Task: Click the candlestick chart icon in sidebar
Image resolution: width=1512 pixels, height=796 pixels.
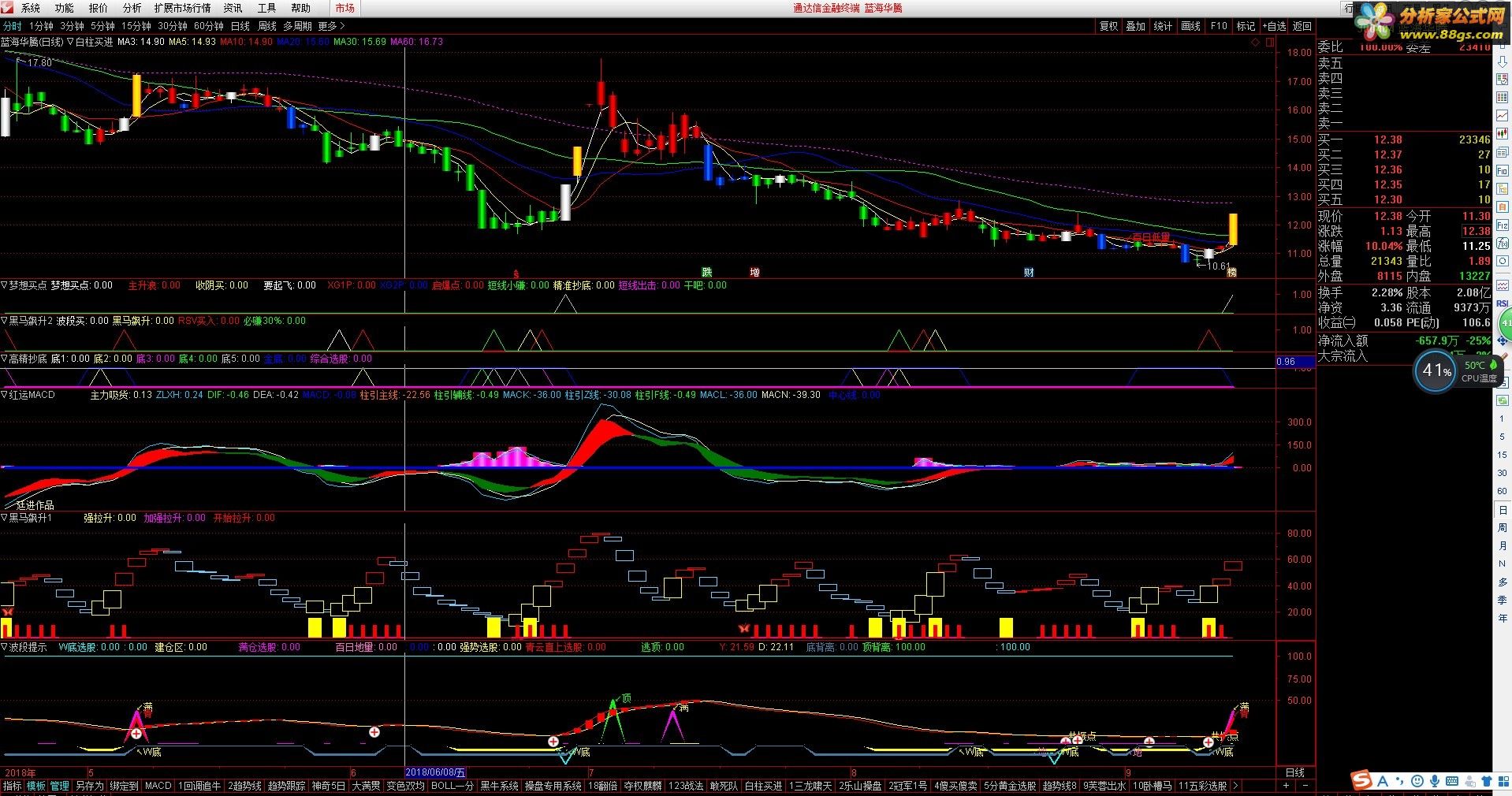Action: [x=1503, y=133]
